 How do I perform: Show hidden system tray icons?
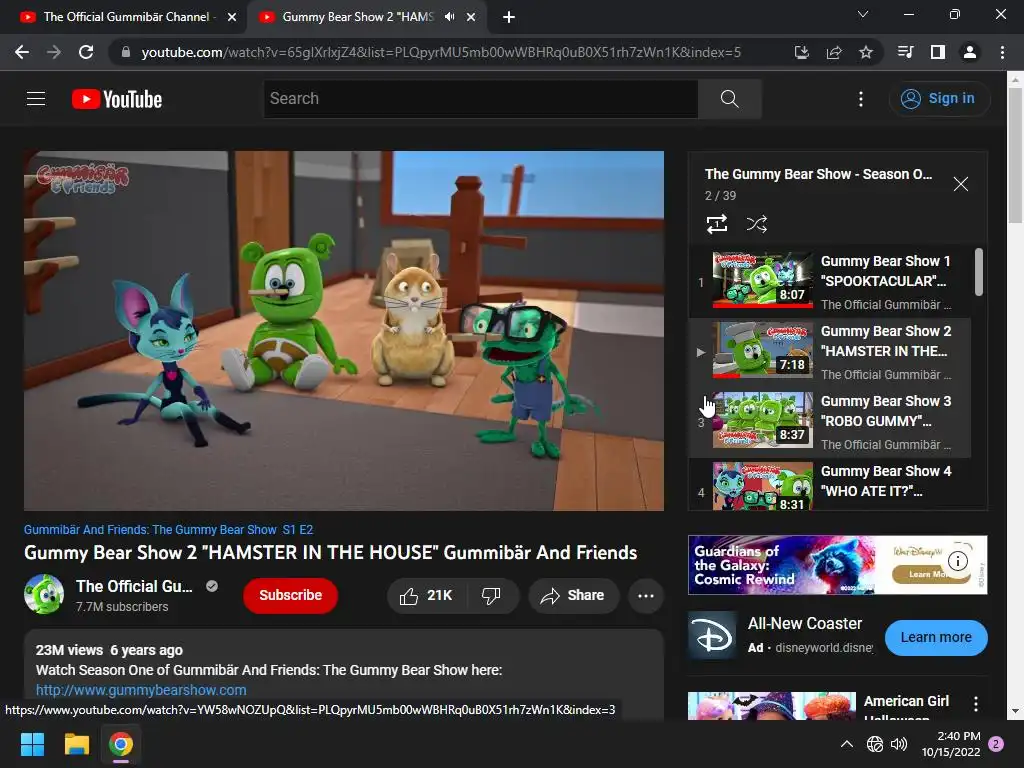846,744
